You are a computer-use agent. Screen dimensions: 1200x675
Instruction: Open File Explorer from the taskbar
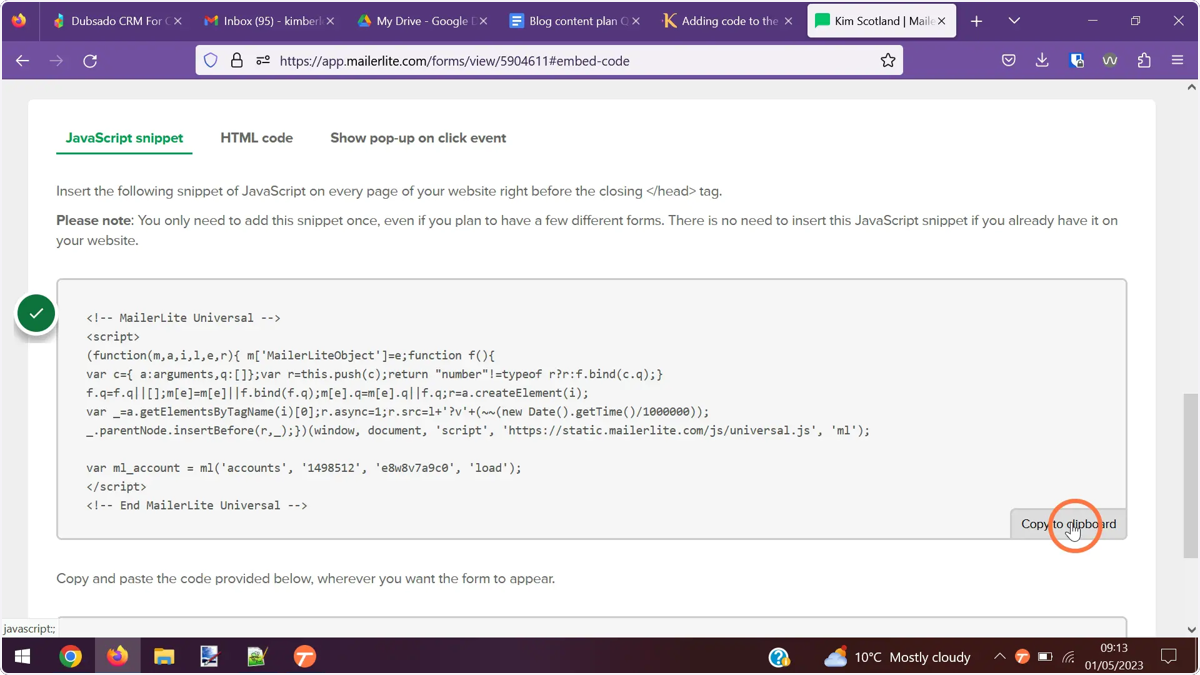click(164, 657)
